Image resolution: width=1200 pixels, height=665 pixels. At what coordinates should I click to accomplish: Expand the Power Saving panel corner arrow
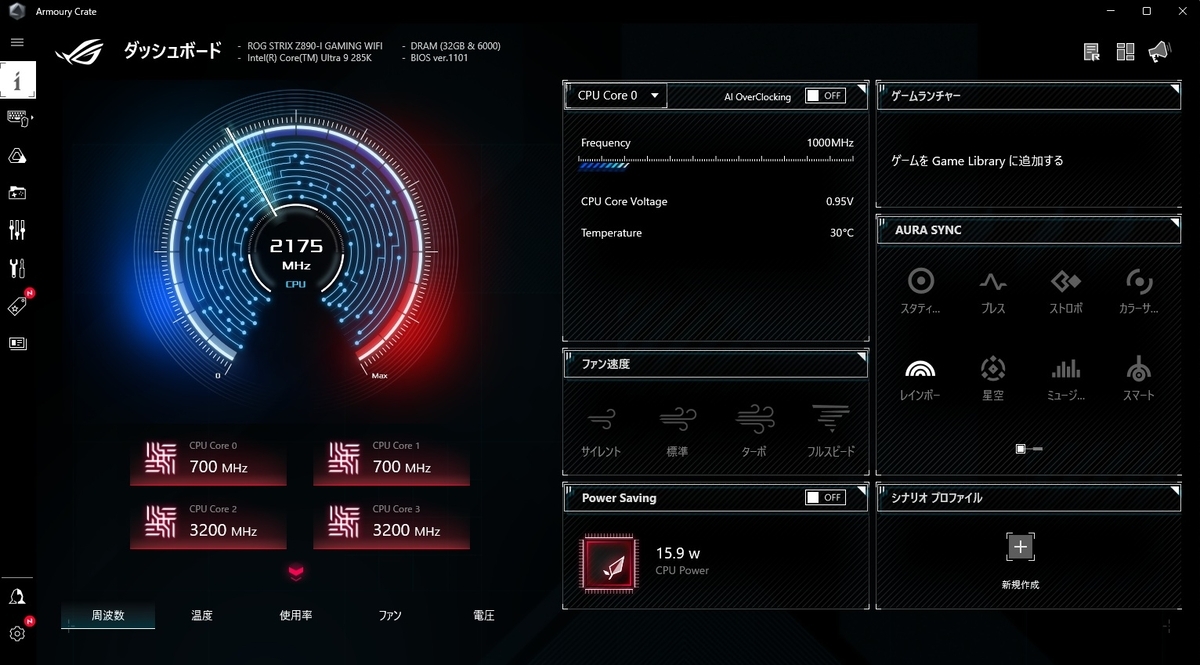click(861, 491)
